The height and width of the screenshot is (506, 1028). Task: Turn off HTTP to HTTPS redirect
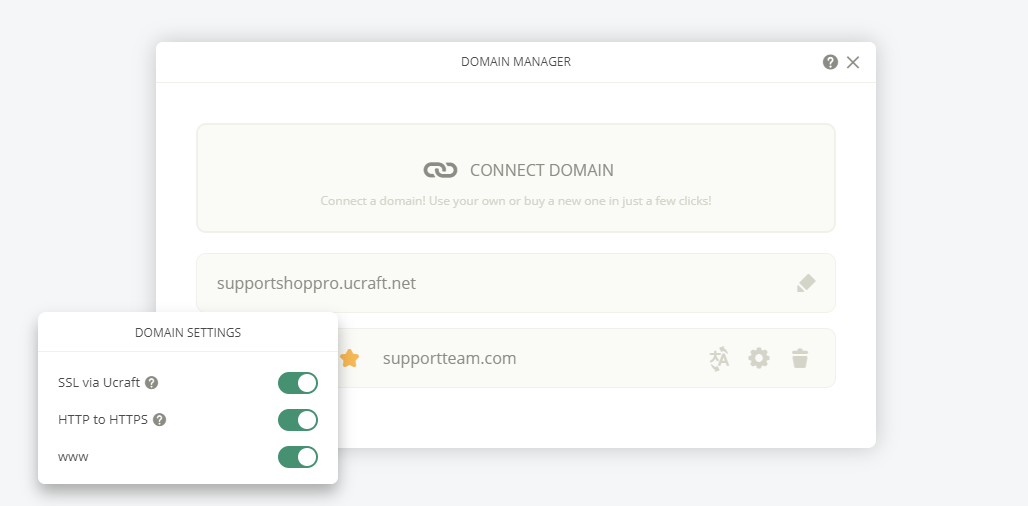pyautogui.click(x=298, y=420)
